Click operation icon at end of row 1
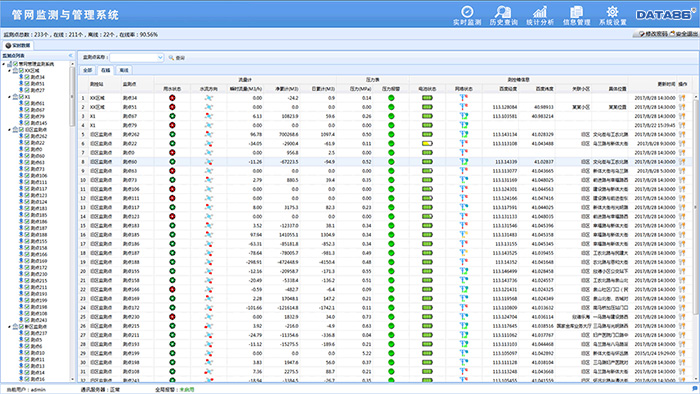This screenshot has width=700, height=394. 682,98
